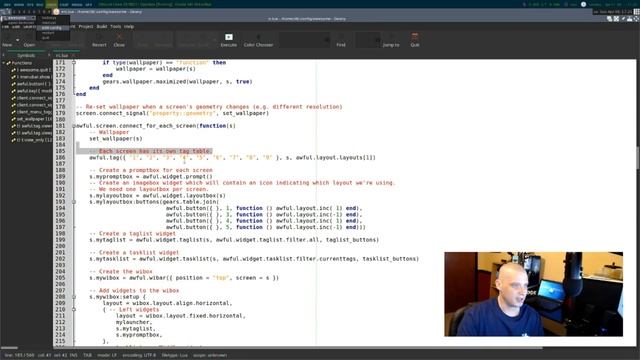Click the line number input before Jump to
Image resolution: width=640 pixels, height=360 pixels.
368,40
